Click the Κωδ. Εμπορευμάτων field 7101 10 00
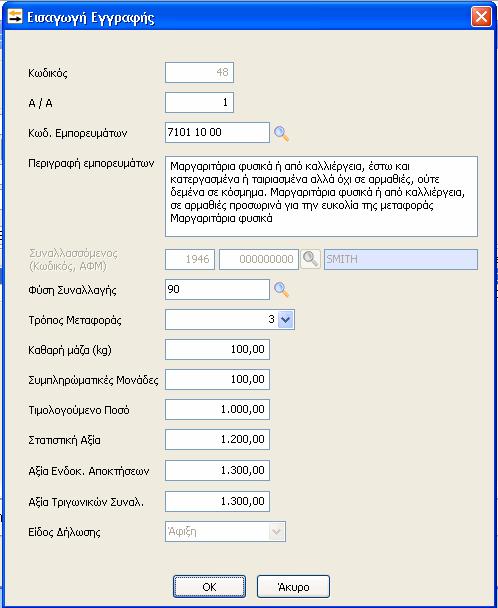The image size is (498, 608). click(x=217, y=133)
